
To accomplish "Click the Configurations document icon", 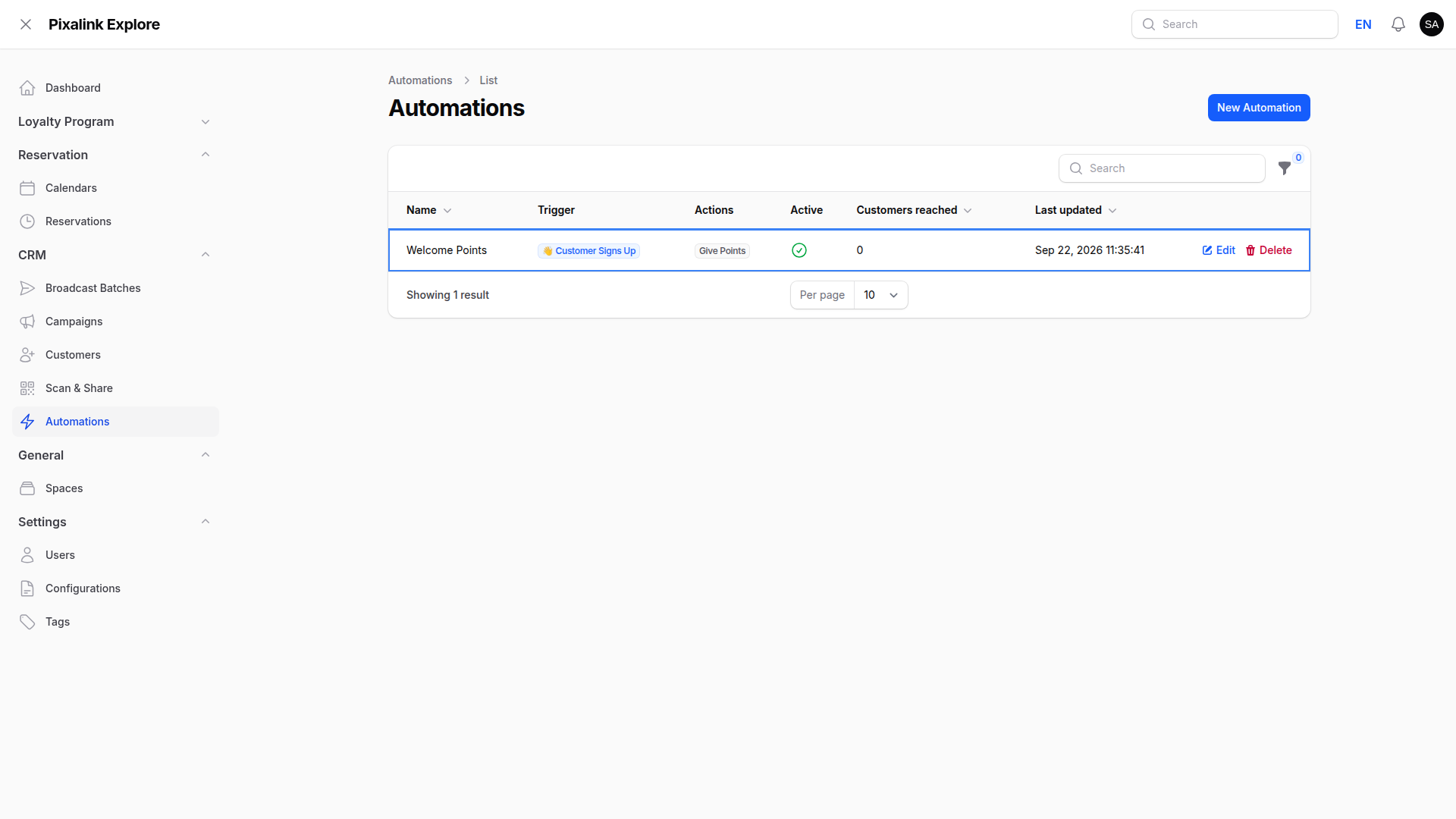I will 27,588.
